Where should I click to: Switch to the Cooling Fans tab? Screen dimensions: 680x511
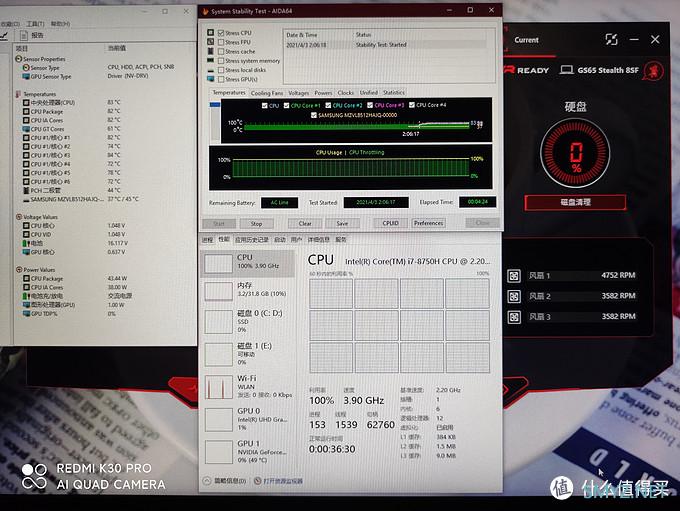pos(267,93)
